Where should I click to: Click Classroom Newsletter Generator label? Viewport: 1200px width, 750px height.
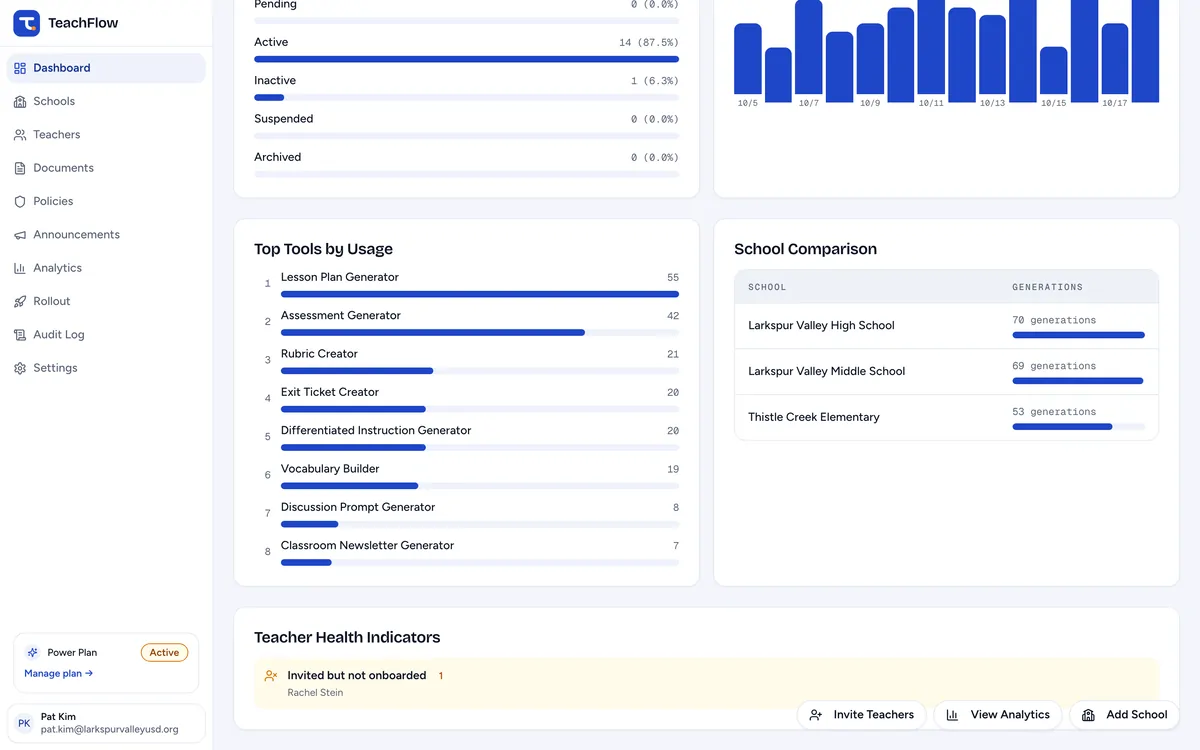(x=367, y=545)
